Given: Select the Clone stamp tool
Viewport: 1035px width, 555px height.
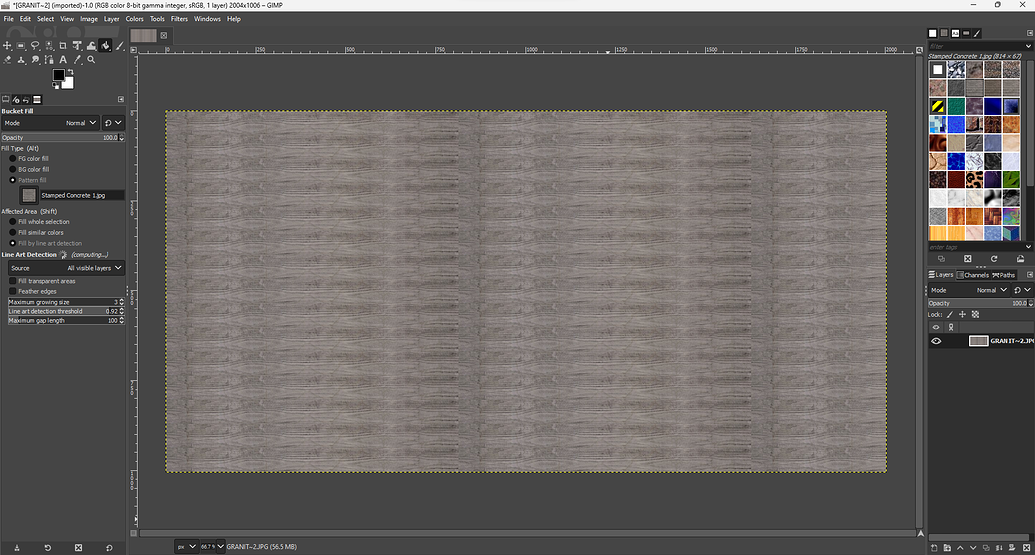Looking at the screenshot, I should tap(21, 59).
